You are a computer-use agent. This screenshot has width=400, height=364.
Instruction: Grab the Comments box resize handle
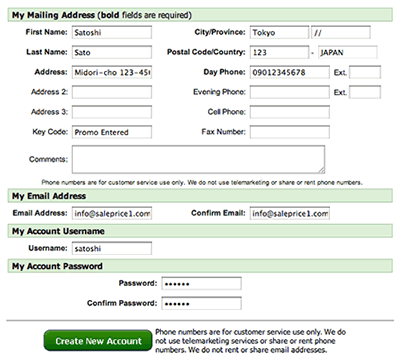[x=321, y=170]
